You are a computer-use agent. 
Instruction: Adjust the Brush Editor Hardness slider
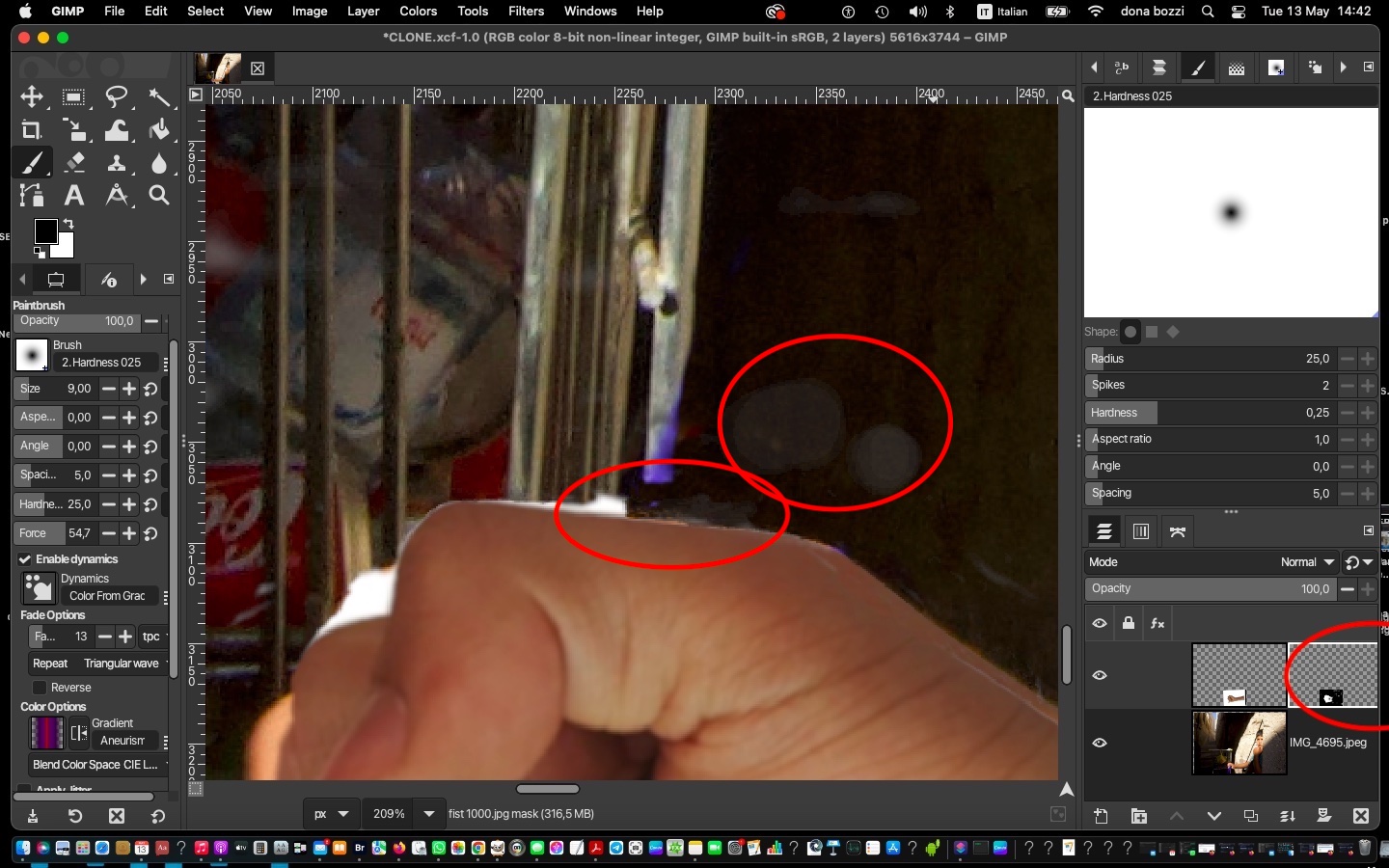pos(1211,413)
